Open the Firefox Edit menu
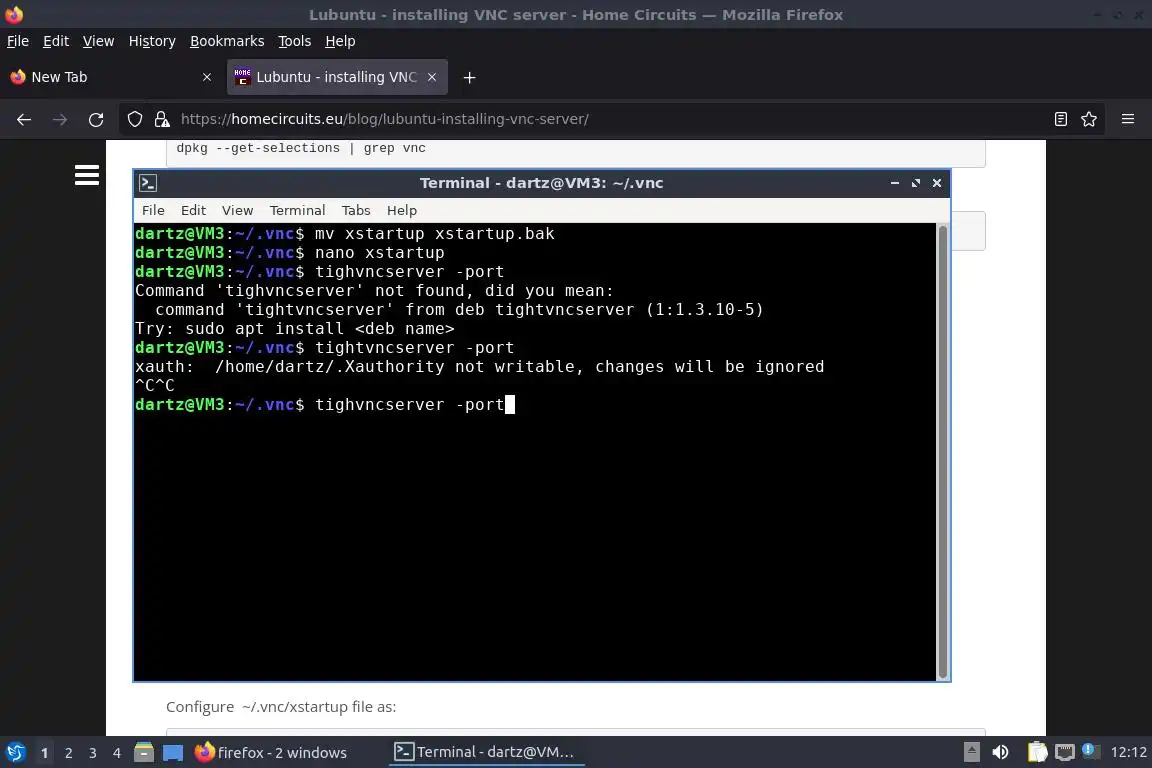This screenshot has height=768, width=1152. 56,41
